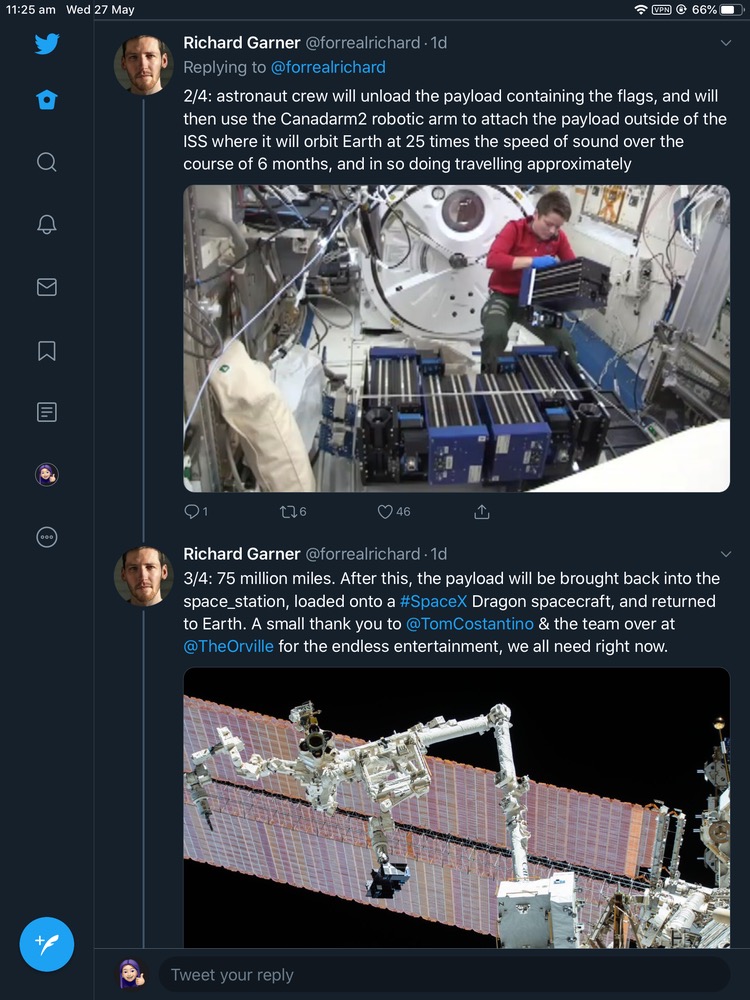Open the Search explore icon
750x1000 pixels.
click(x=46, y=162)
